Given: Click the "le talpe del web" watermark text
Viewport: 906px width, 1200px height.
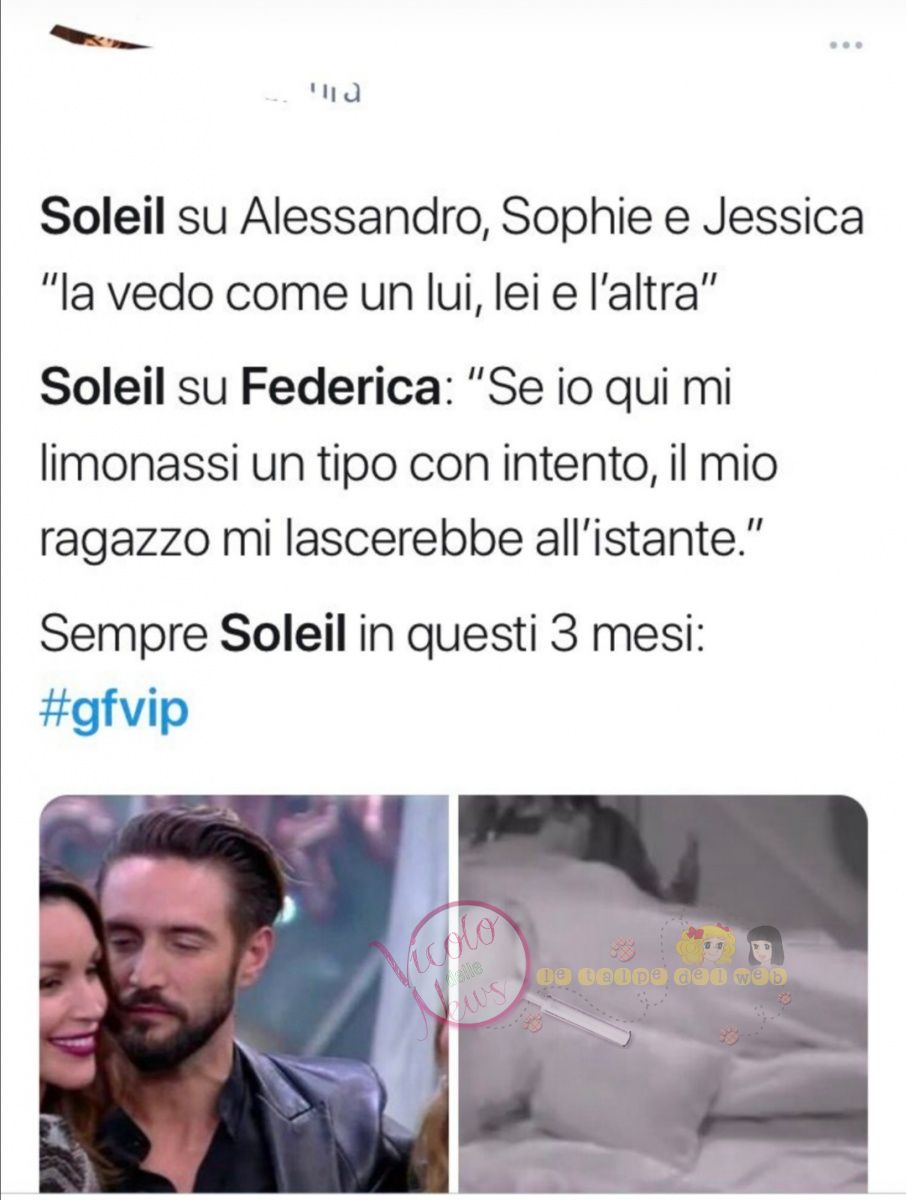Looking at the screenshot, I should tap(663, 976).
